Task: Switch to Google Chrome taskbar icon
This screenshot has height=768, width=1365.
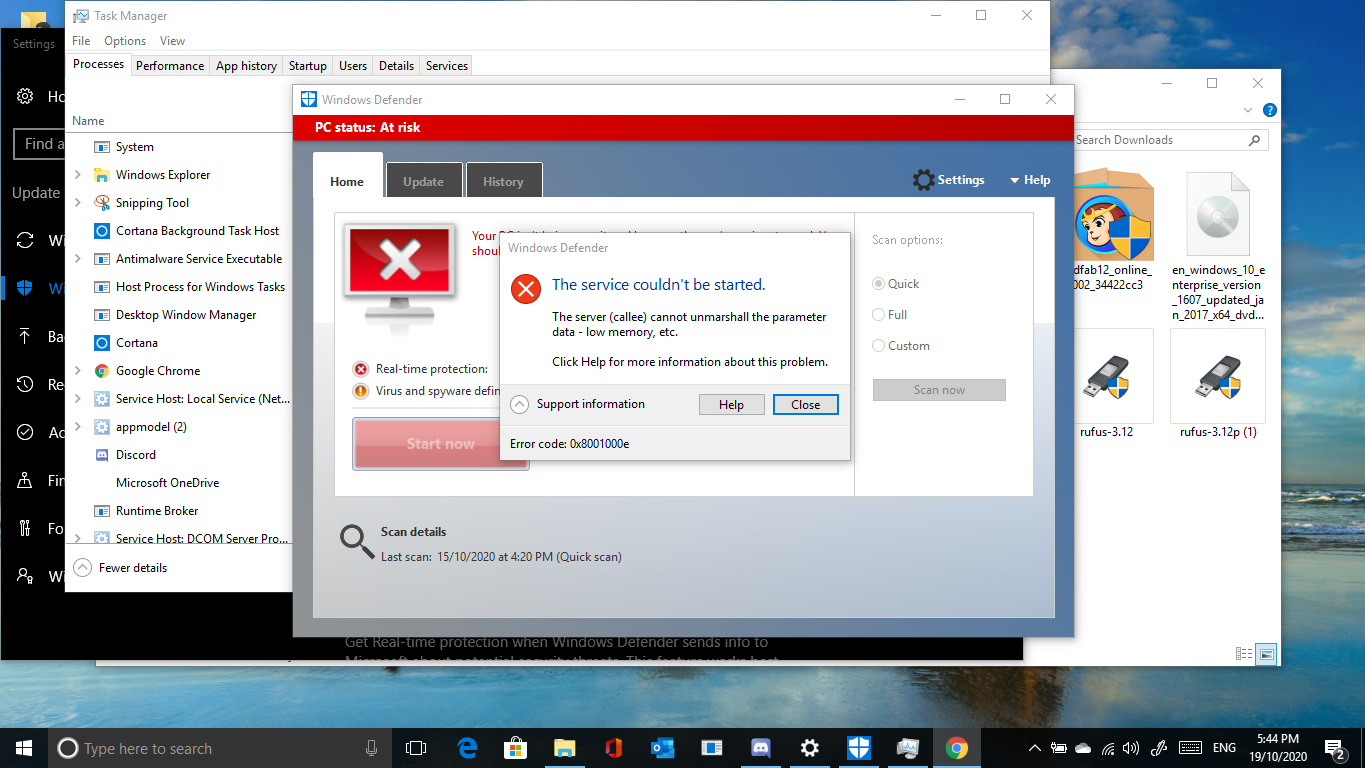Action: coord(957,748)
